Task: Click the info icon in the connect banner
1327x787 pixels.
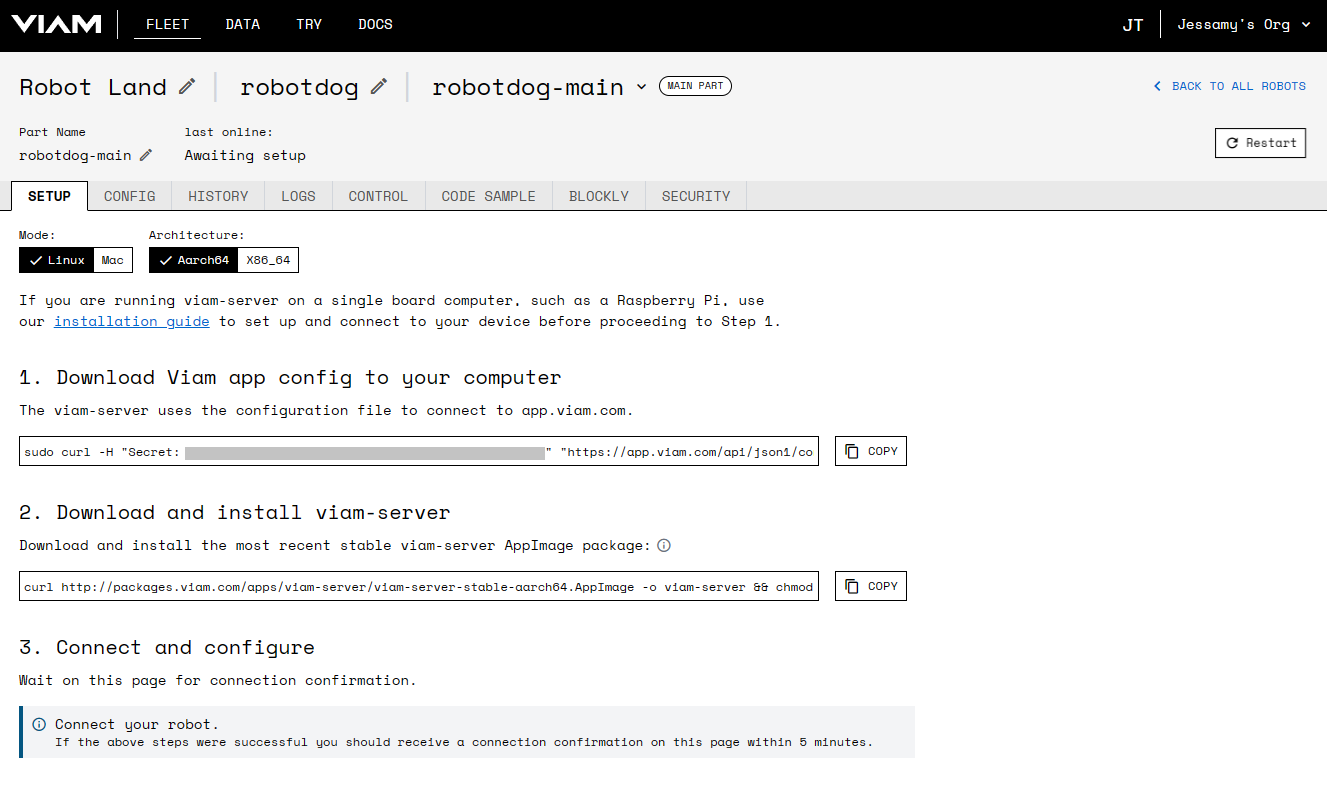Action: tap(38, 724)
